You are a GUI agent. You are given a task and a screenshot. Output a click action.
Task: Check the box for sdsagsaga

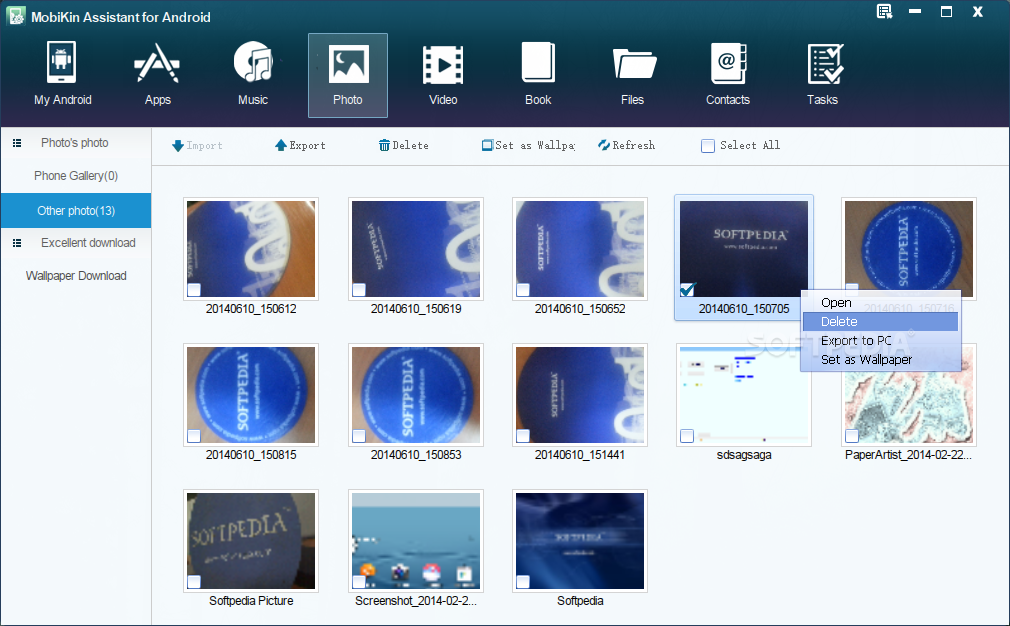(687, 436)
